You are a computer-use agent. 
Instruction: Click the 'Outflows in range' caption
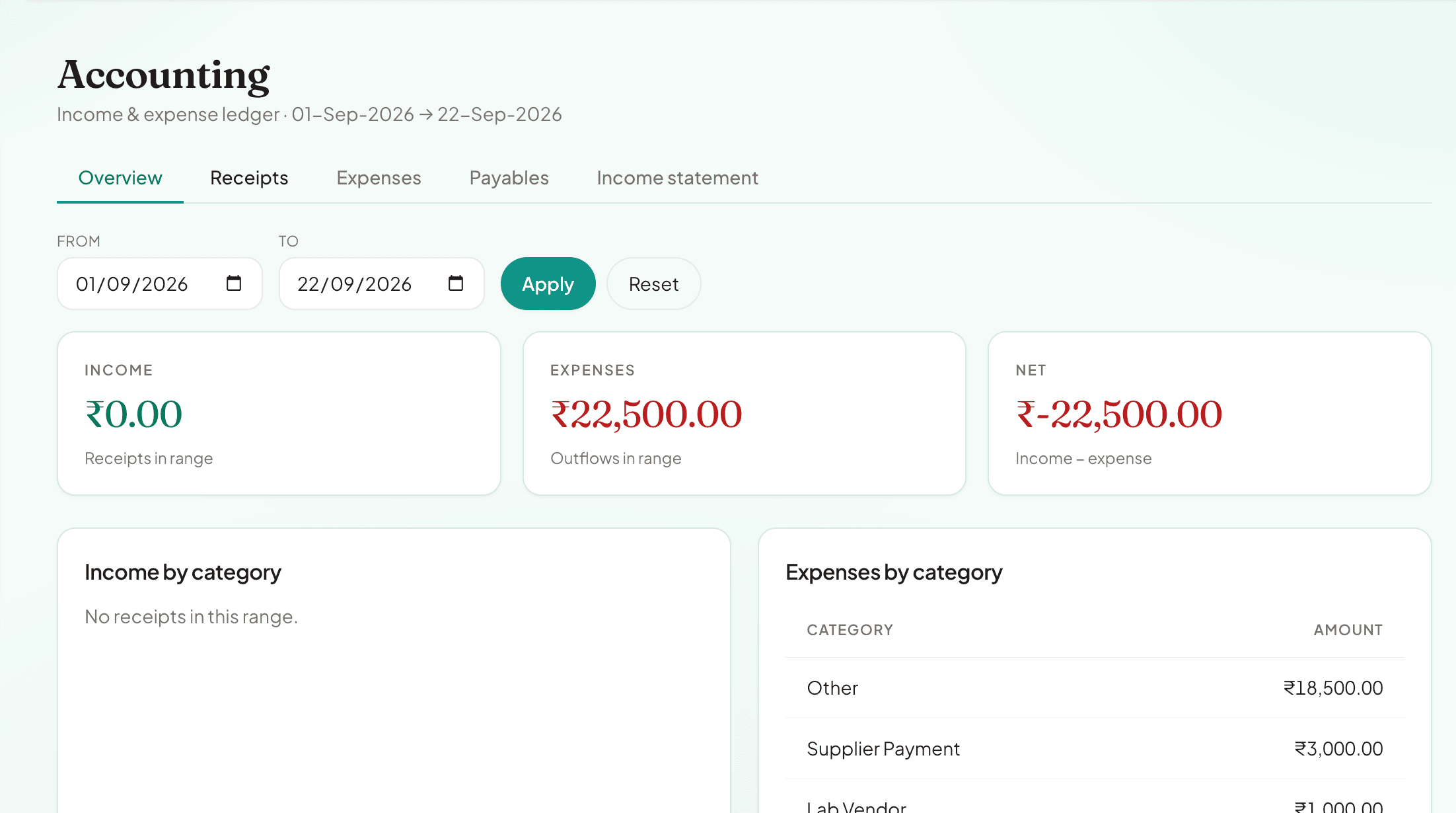(616, 459)
